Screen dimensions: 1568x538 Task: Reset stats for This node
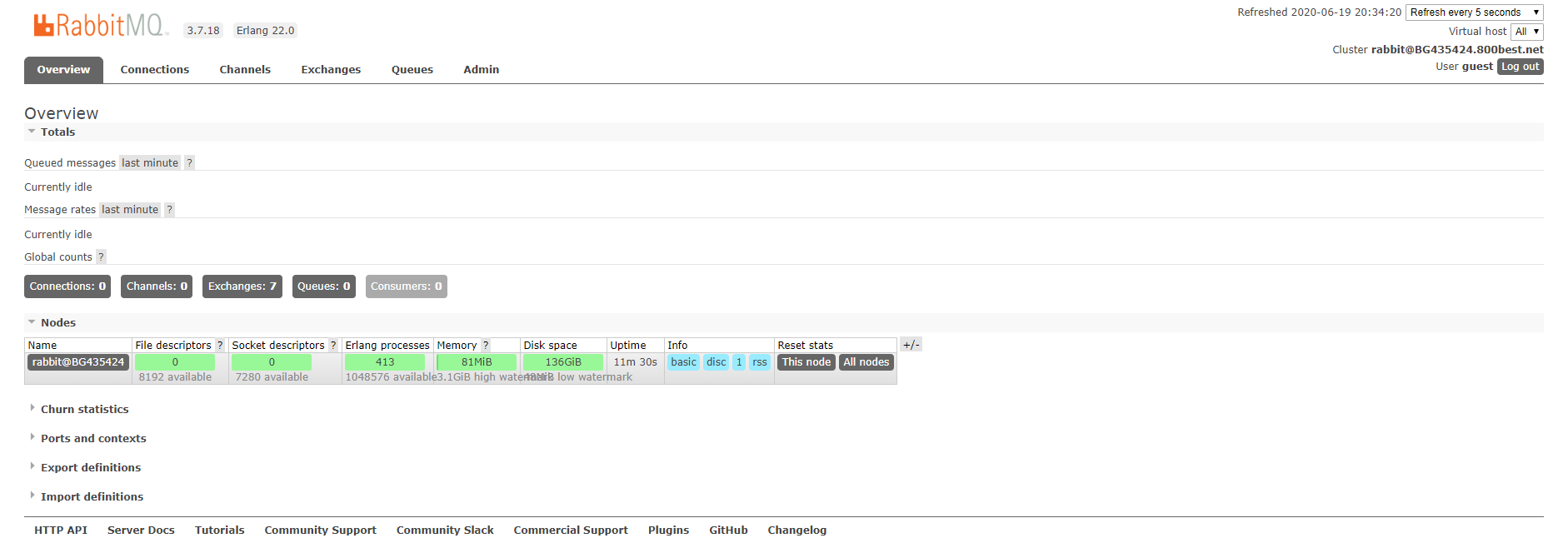806,362
